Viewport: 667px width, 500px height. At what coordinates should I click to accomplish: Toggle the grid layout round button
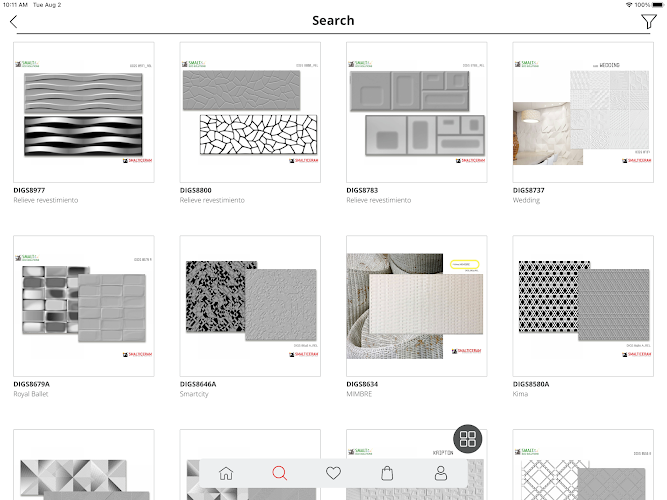click(x=467, y=439)
